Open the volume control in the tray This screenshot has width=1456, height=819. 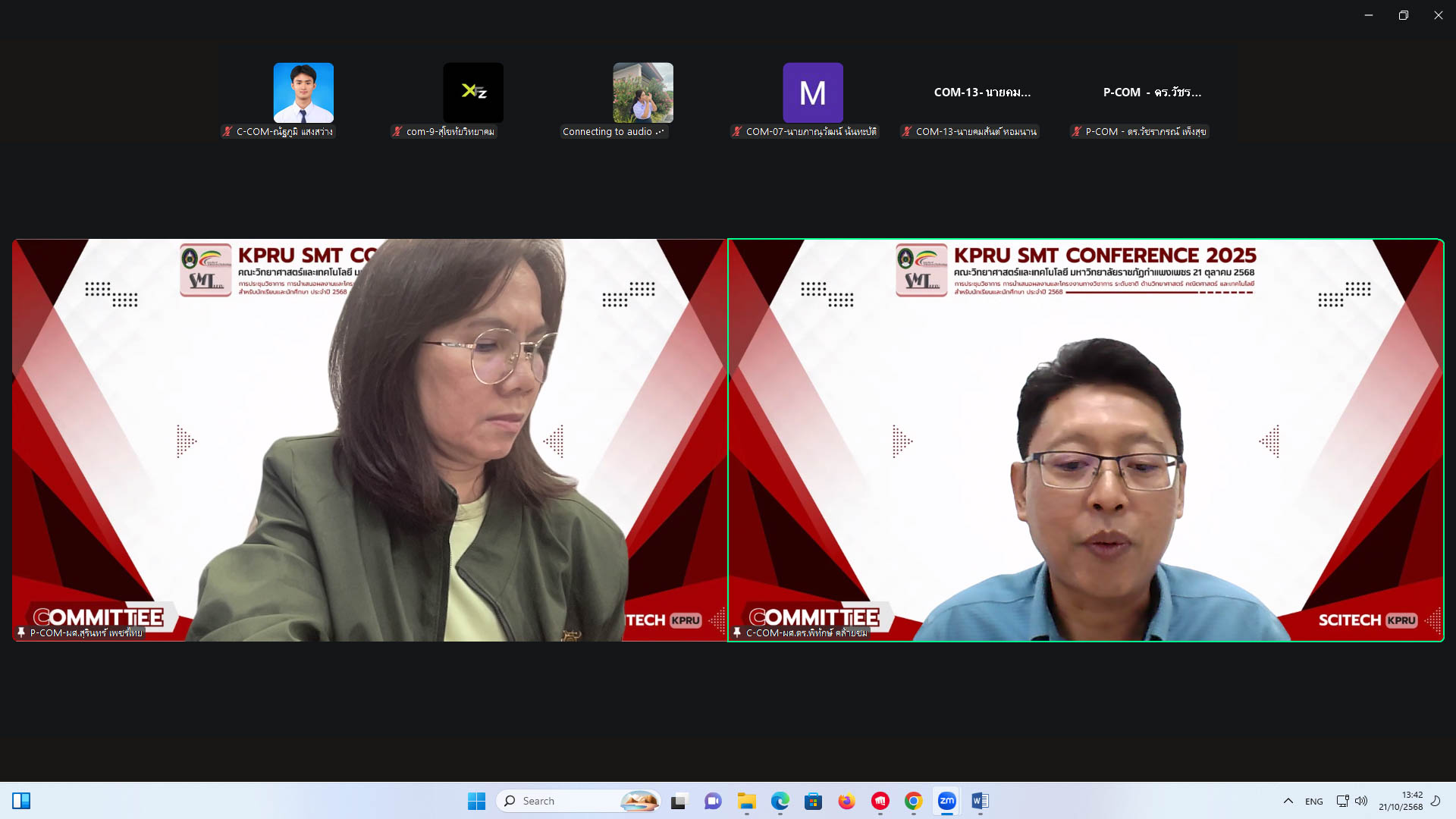1361,801
